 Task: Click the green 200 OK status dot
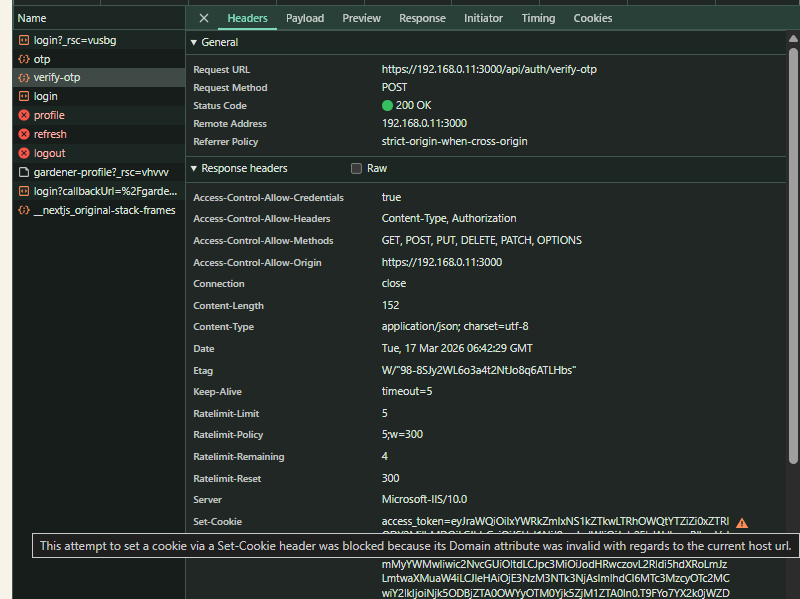pyautogui.click(x=387, y=106)
